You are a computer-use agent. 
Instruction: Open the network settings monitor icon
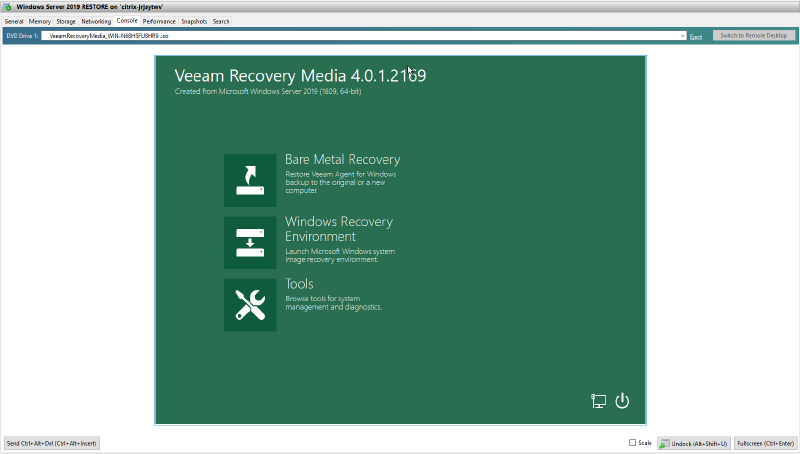click(x=598, y=401)
